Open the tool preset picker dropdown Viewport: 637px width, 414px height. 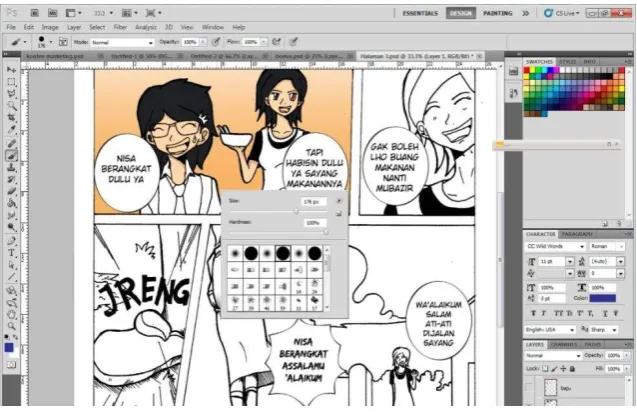[x=25, y=41]
